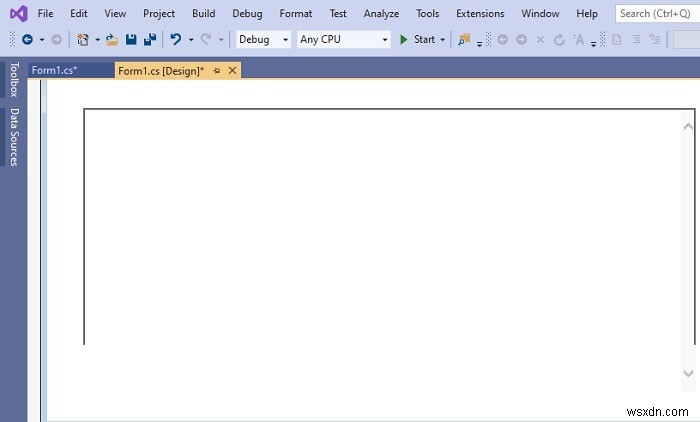Open the Analyze menu
Viewport: 700px width, 422px height.
[x=381, y=14]
